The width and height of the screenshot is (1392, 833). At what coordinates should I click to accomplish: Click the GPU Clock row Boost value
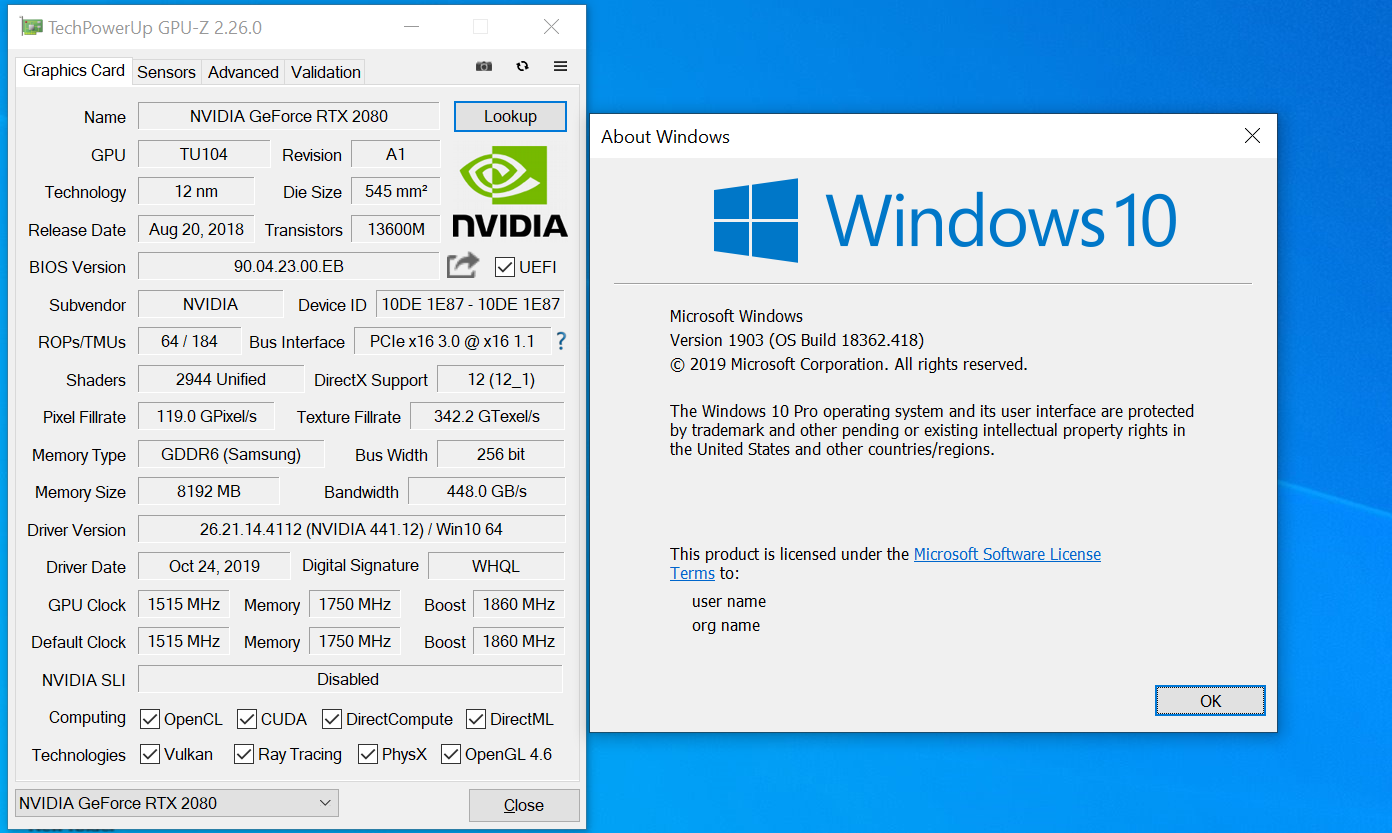tap(519, 604)
